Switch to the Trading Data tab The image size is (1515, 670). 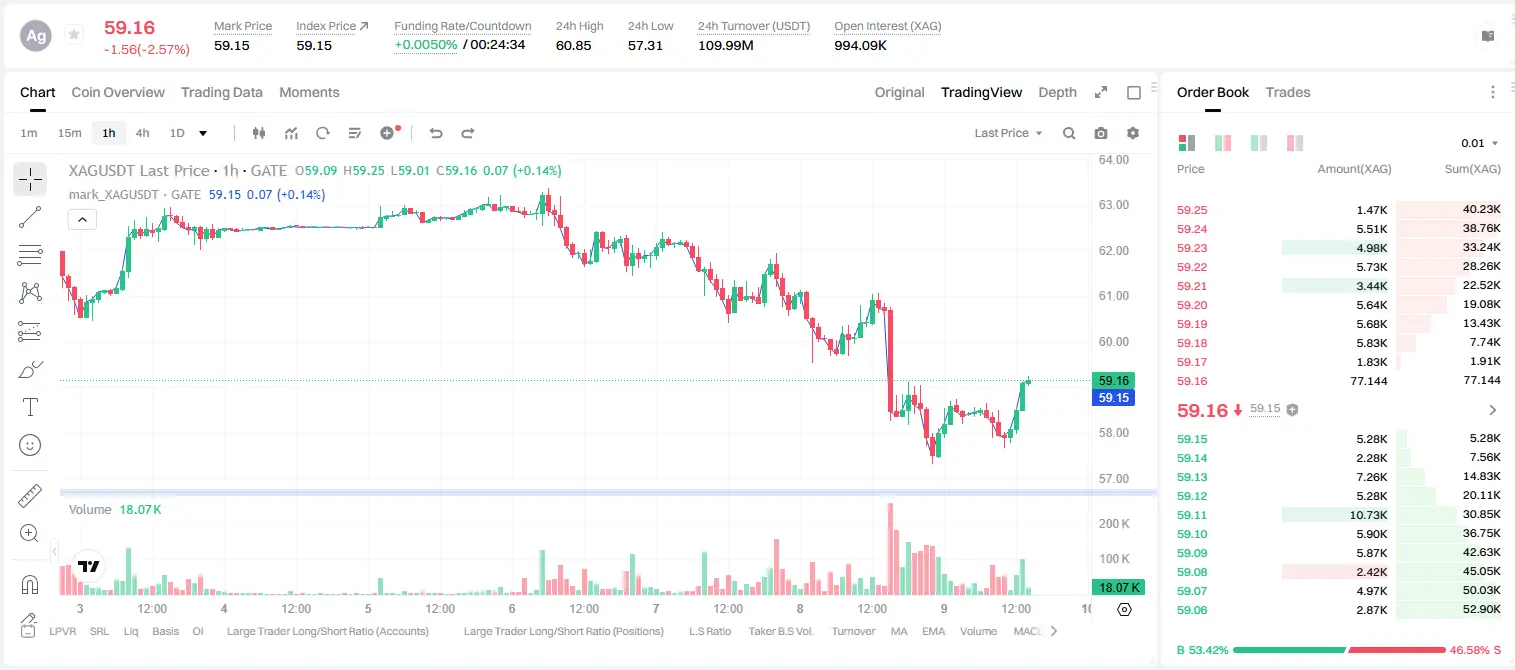[222, 92]
